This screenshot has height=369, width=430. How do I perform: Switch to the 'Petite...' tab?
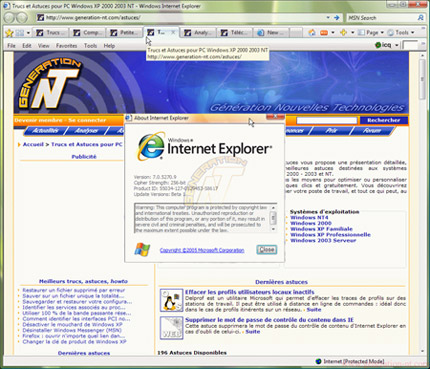125,33
